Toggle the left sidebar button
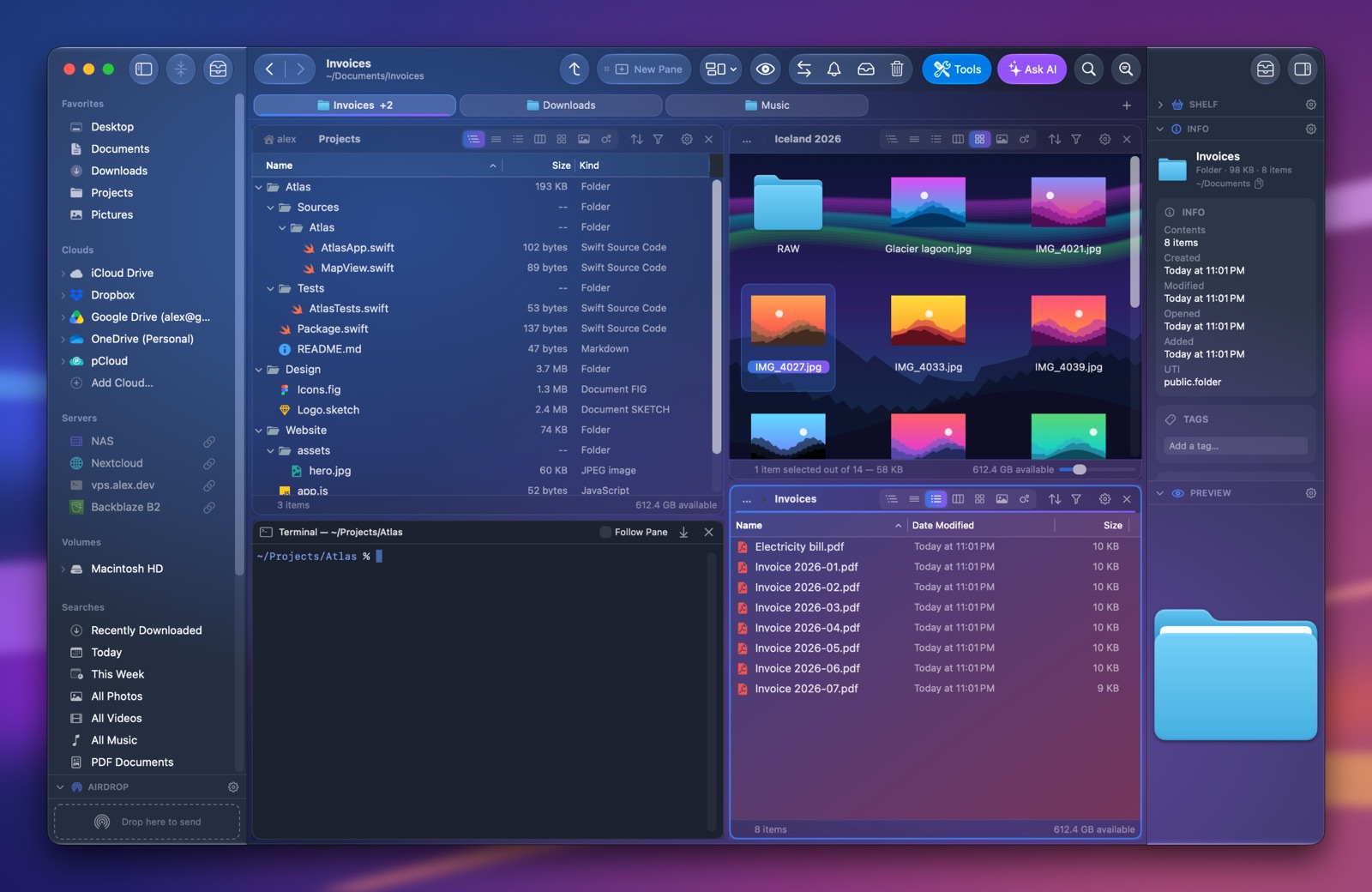This screenshot has height=892, width=1372. pyautogui.click(x=144, y=69)
